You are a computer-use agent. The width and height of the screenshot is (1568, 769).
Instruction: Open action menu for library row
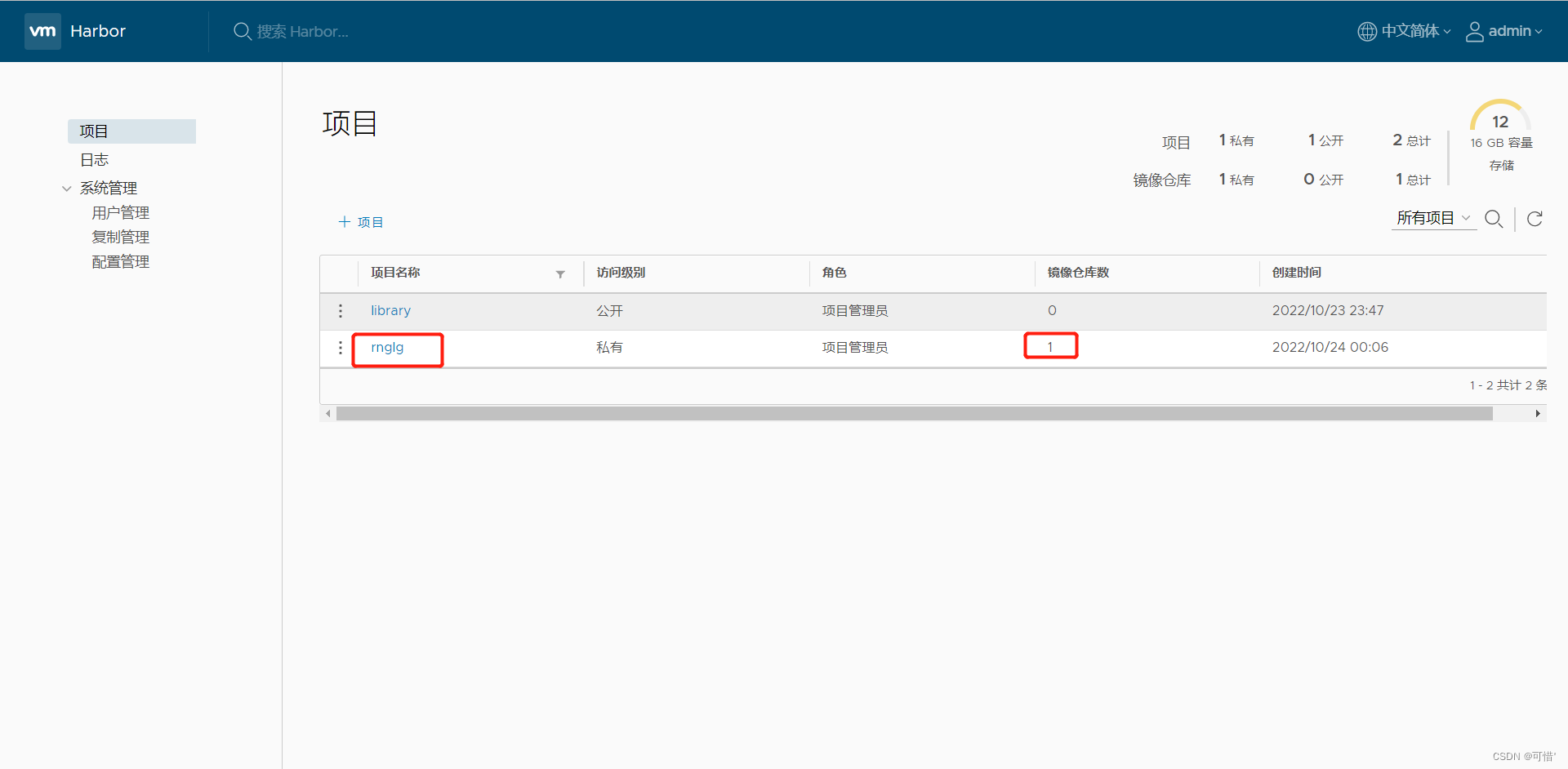coord(341,311)
